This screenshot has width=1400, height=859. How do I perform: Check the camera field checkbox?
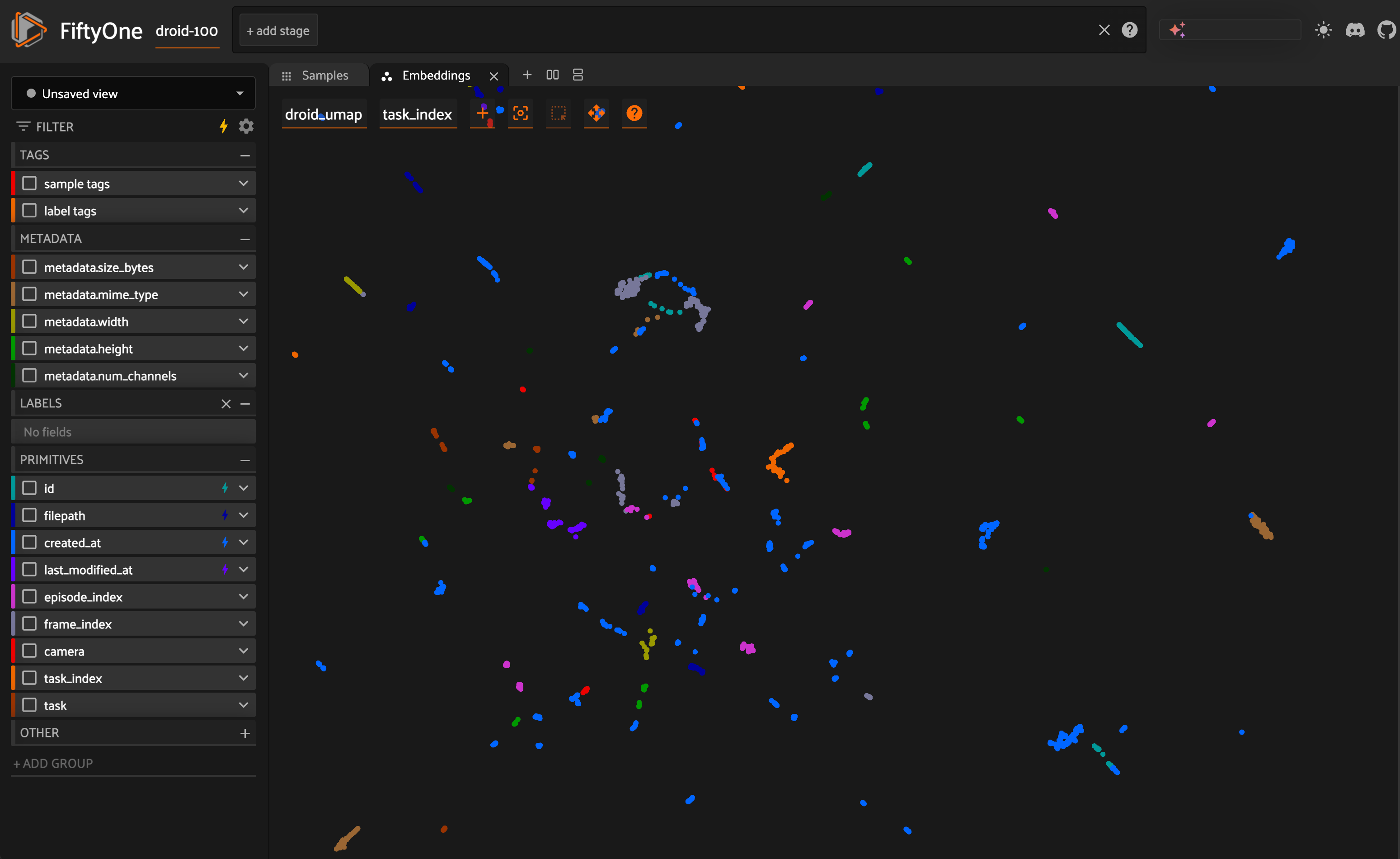click(29, 651)
